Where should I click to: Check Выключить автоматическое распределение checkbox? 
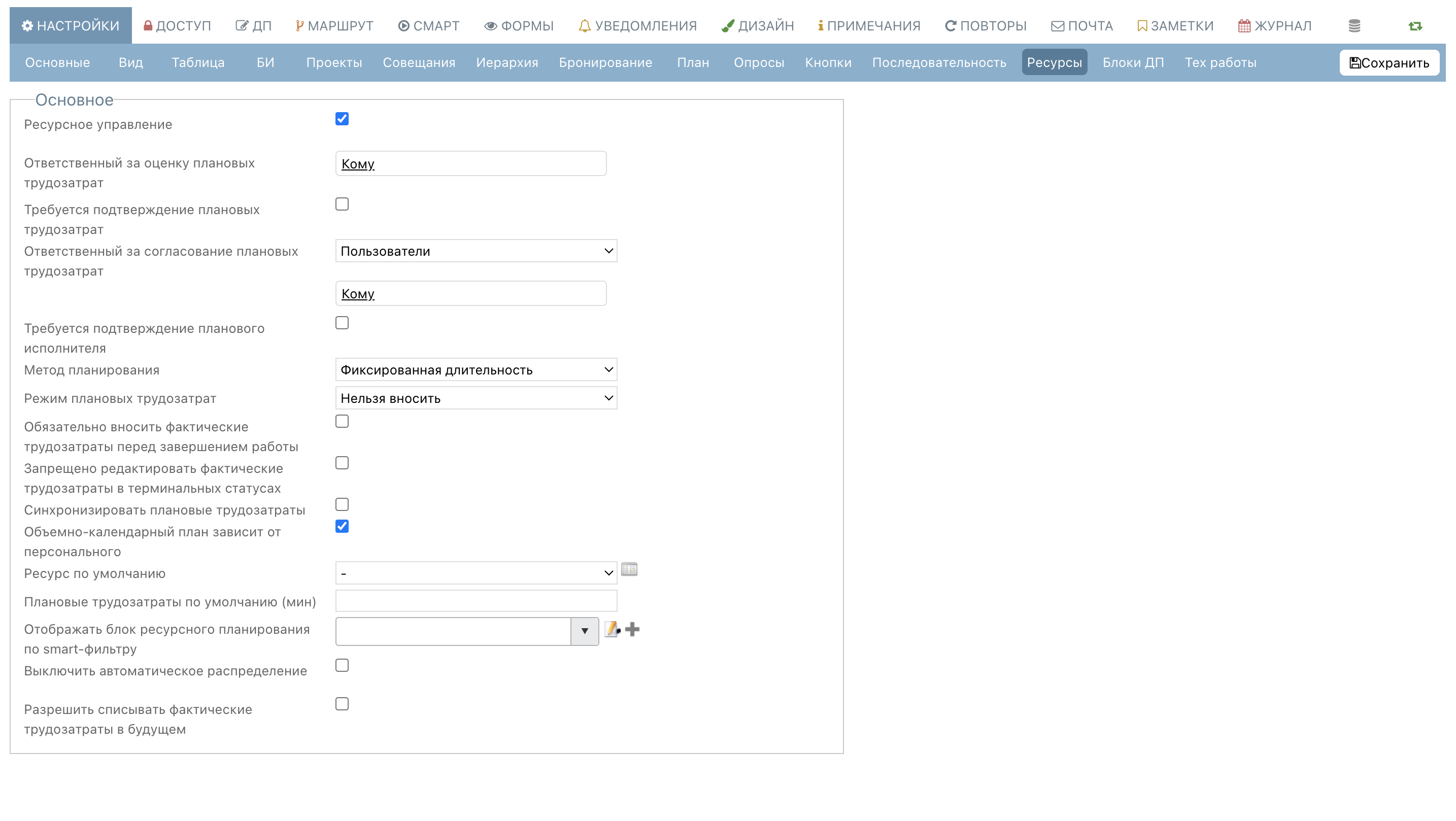pyautogui.click(x=342, y=665)
